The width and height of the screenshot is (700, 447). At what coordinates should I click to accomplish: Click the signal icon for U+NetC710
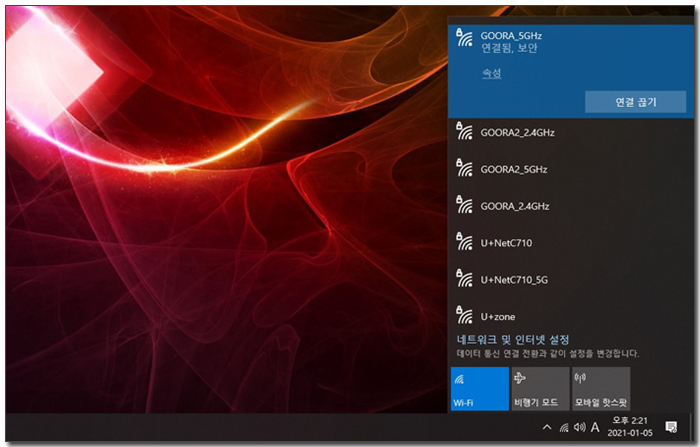[464, 242]
